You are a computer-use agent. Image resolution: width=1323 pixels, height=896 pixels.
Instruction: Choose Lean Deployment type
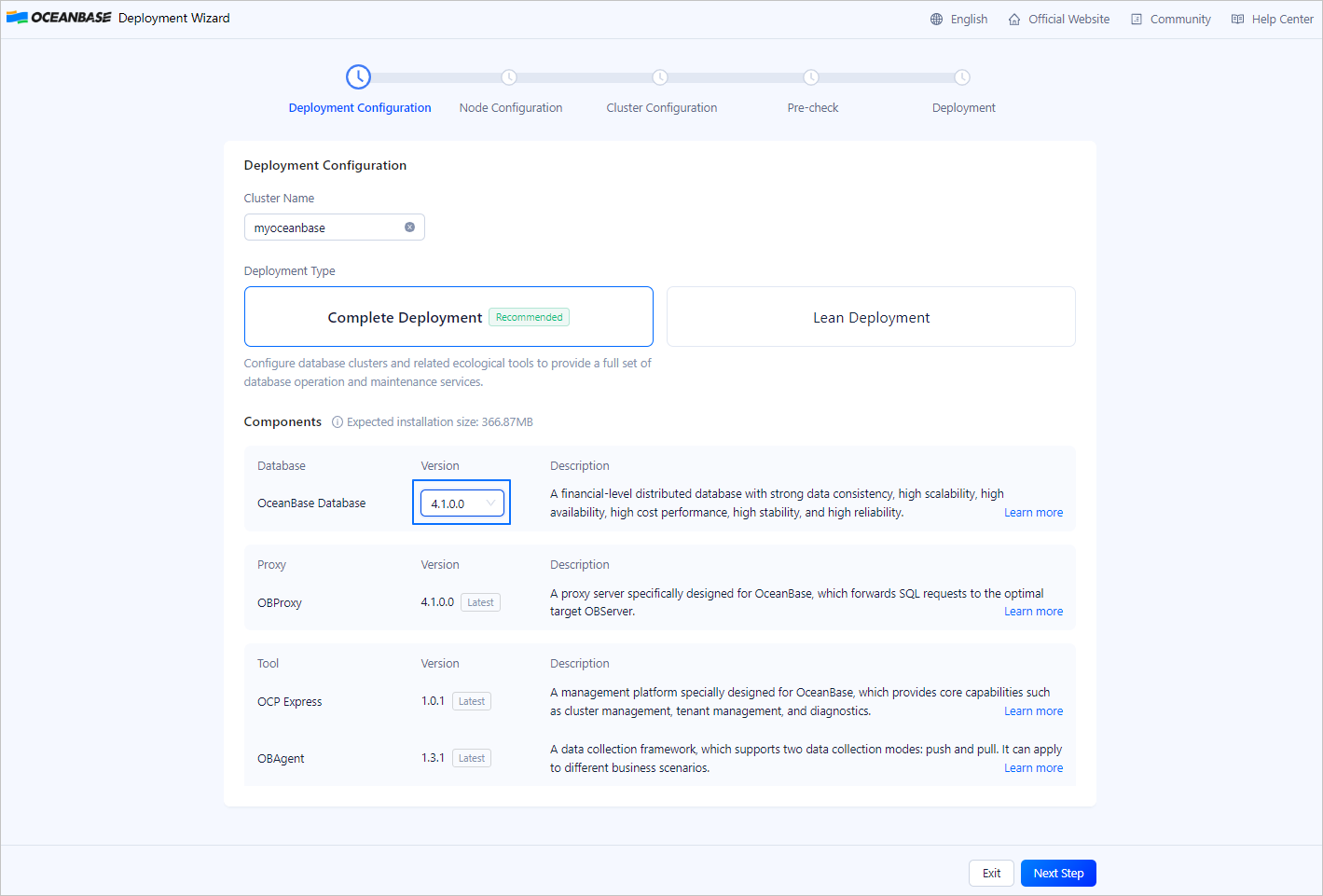point(871,317)
